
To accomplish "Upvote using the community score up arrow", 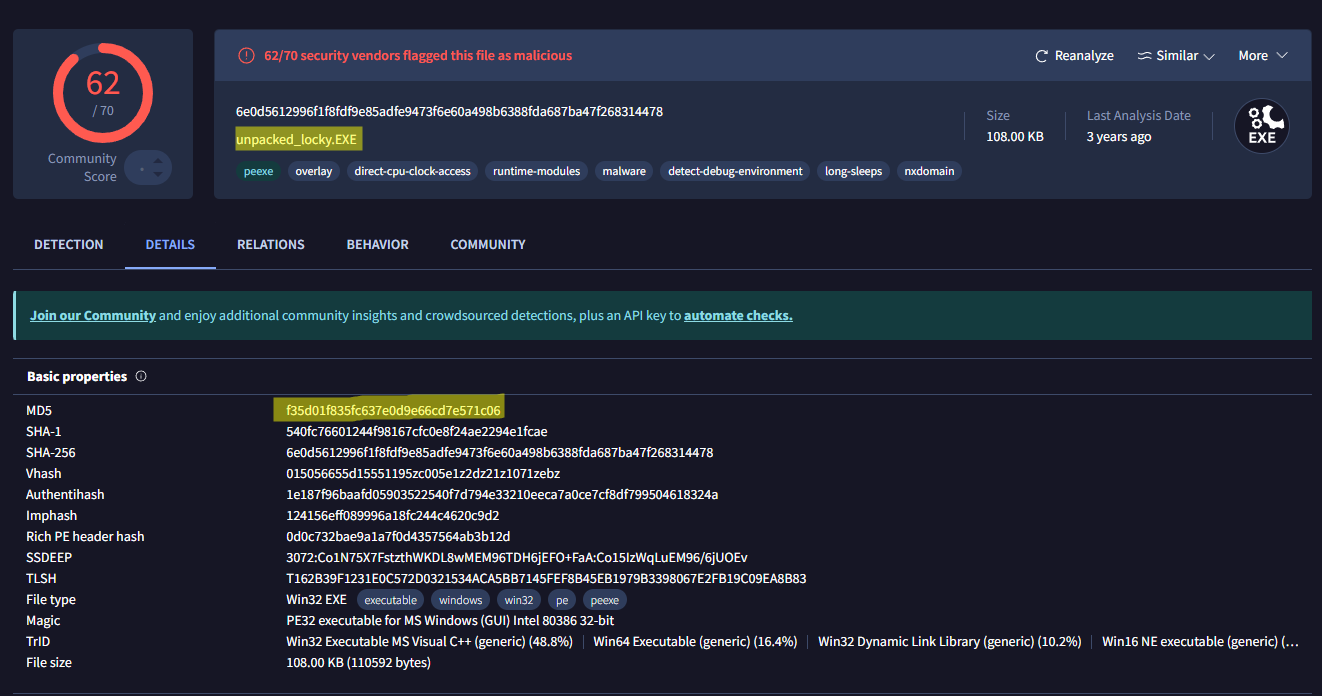I will coord(158,159).
